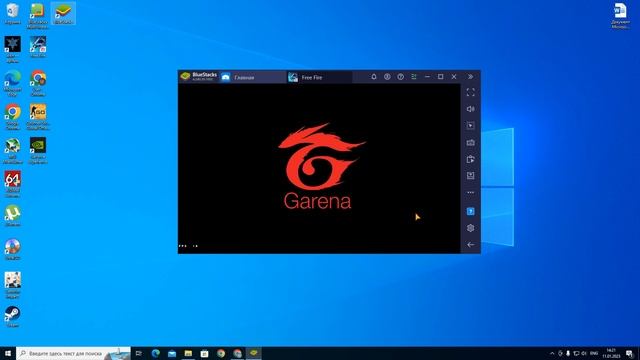The width and height of the screenshot is (640, 360).
Task: Click the cursor lock icon in sidebar
Action: click(471, 126)
